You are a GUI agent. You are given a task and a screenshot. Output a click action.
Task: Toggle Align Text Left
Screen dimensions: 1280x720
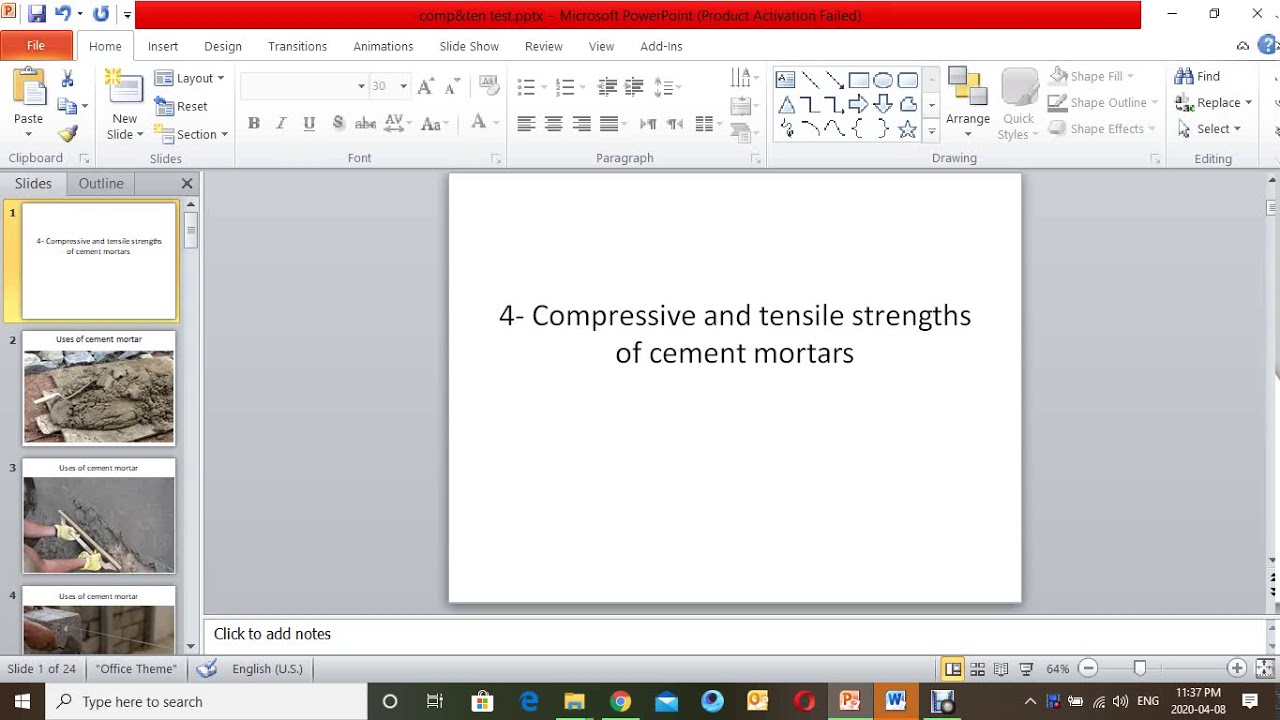(526, 124)
